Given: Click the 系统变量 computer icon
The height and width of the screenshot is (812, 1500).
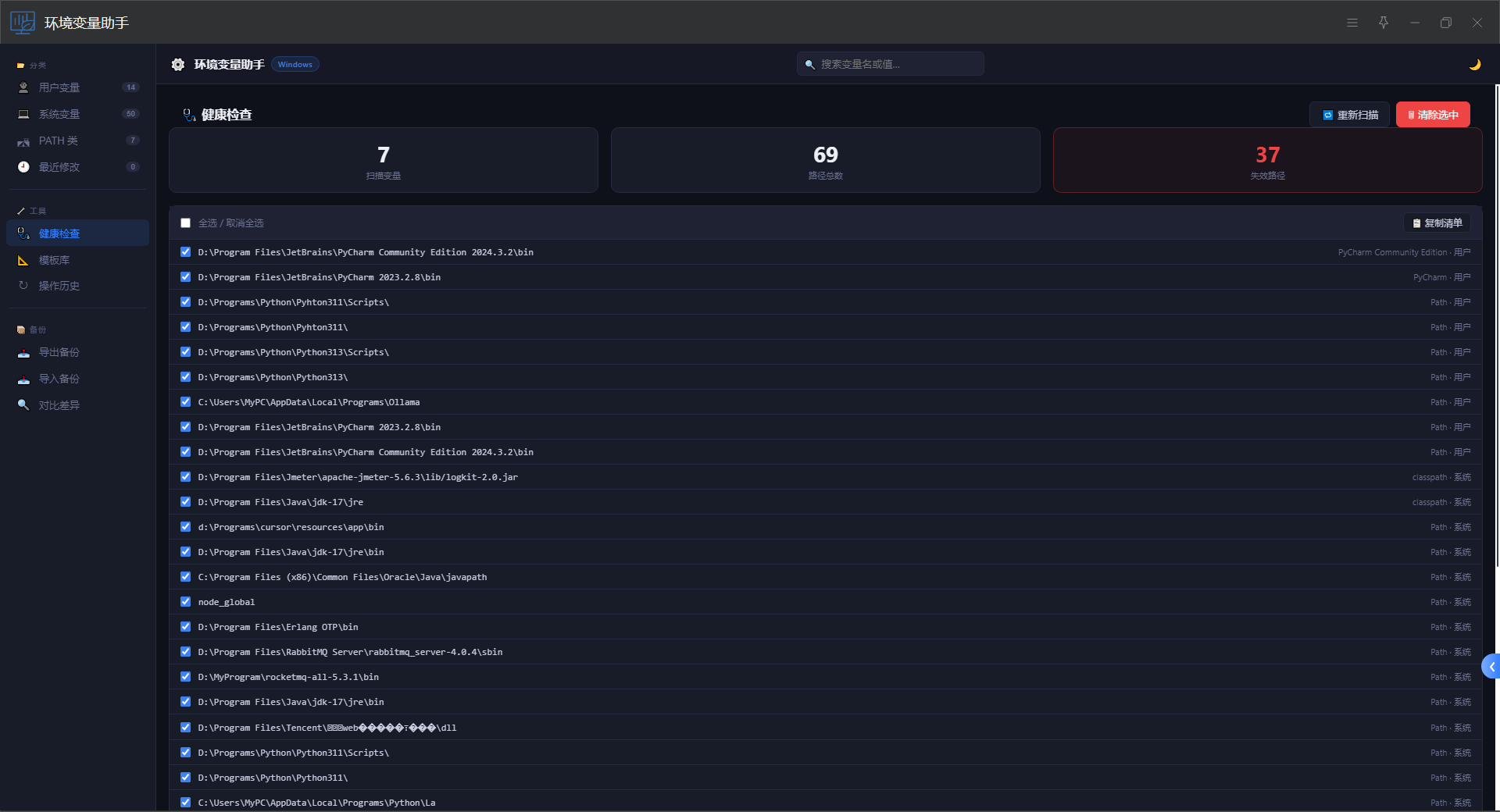Looking at the screenshot, I should (23, 114).
